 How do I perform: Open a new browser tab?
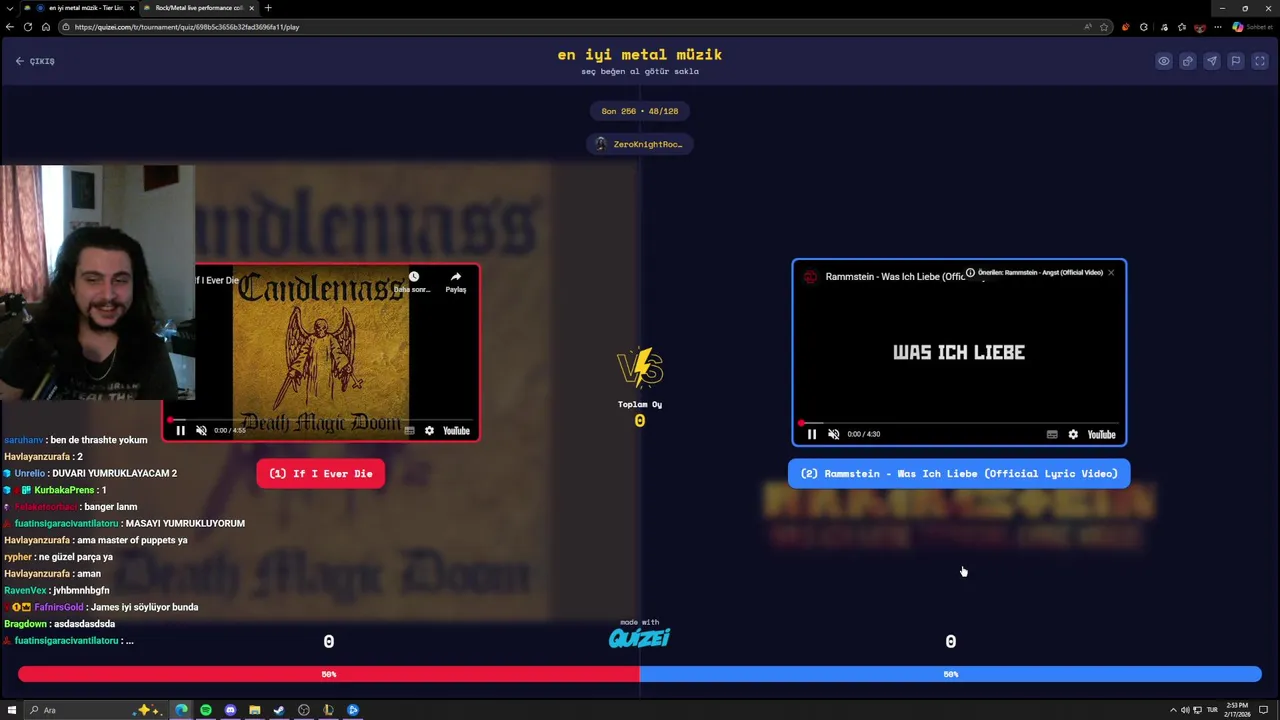coord(268,8)
